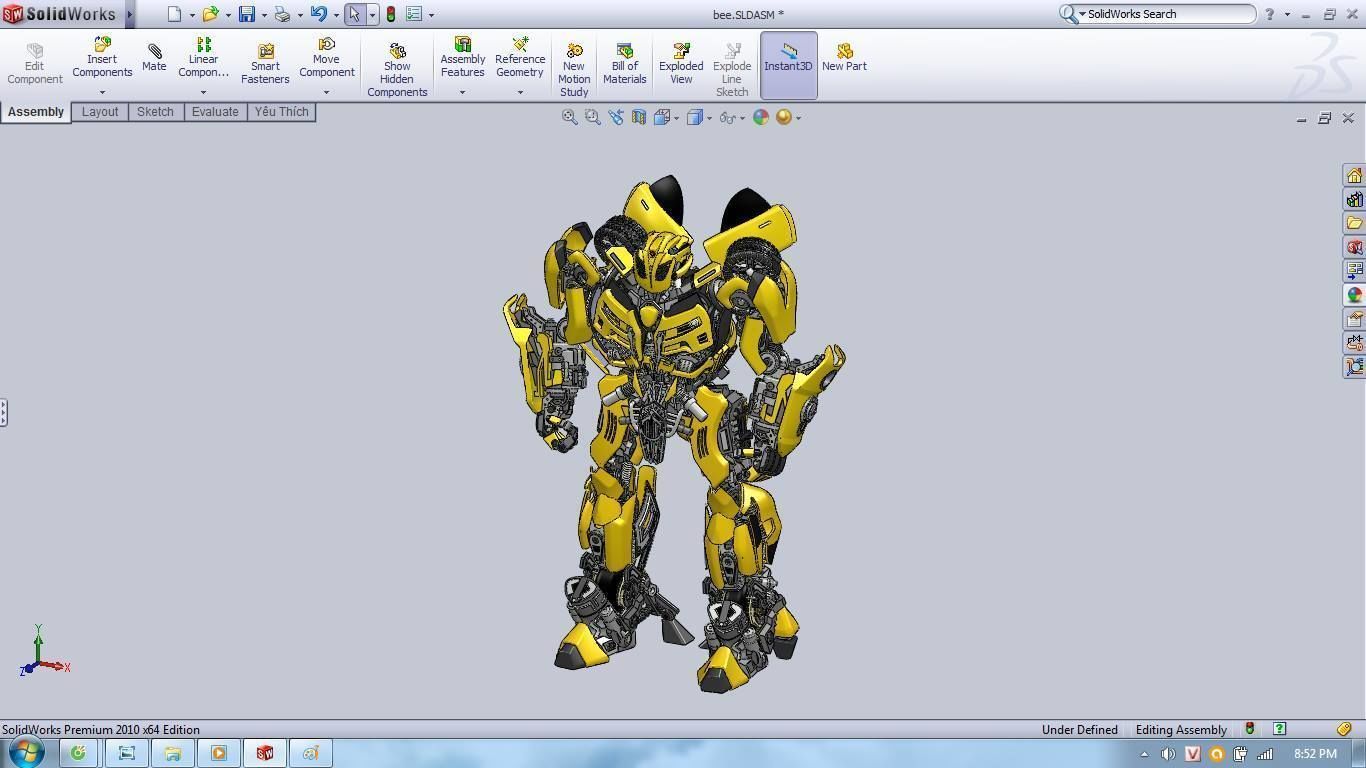Click the Open file folder icon

point(210,14)
